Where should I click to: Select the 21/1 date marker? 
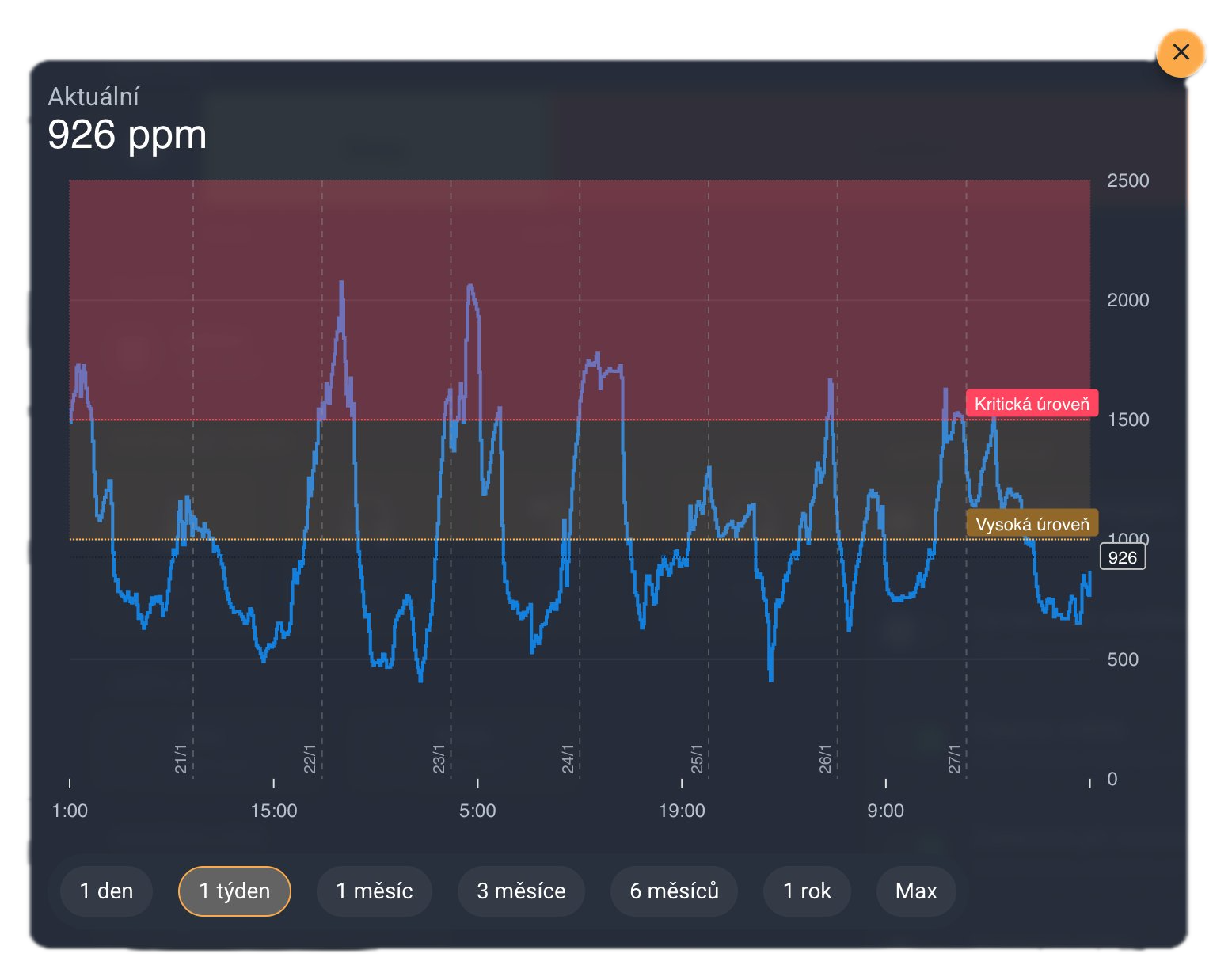click(181, 758)
